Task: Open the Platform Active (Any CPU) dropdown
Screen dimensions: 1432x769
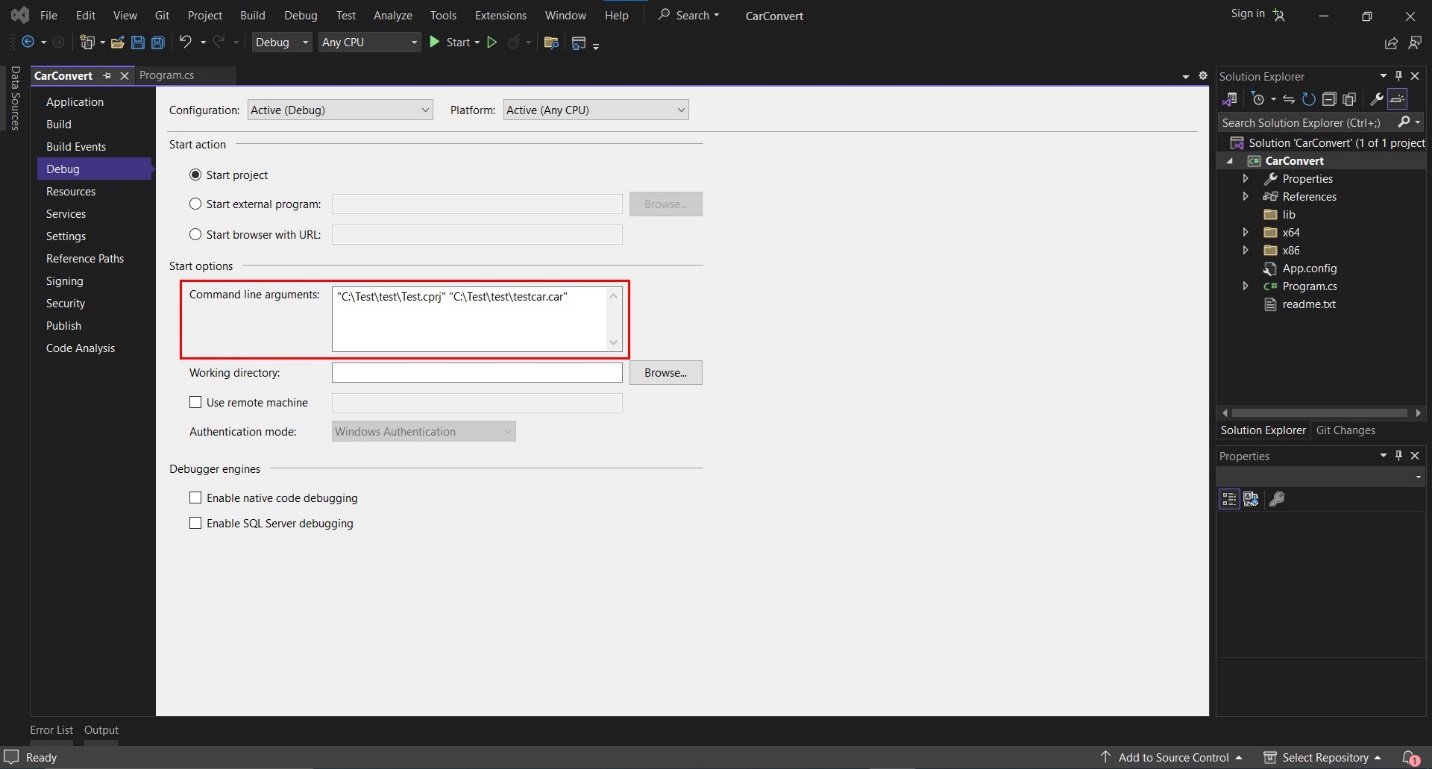Action: point(596,110)
